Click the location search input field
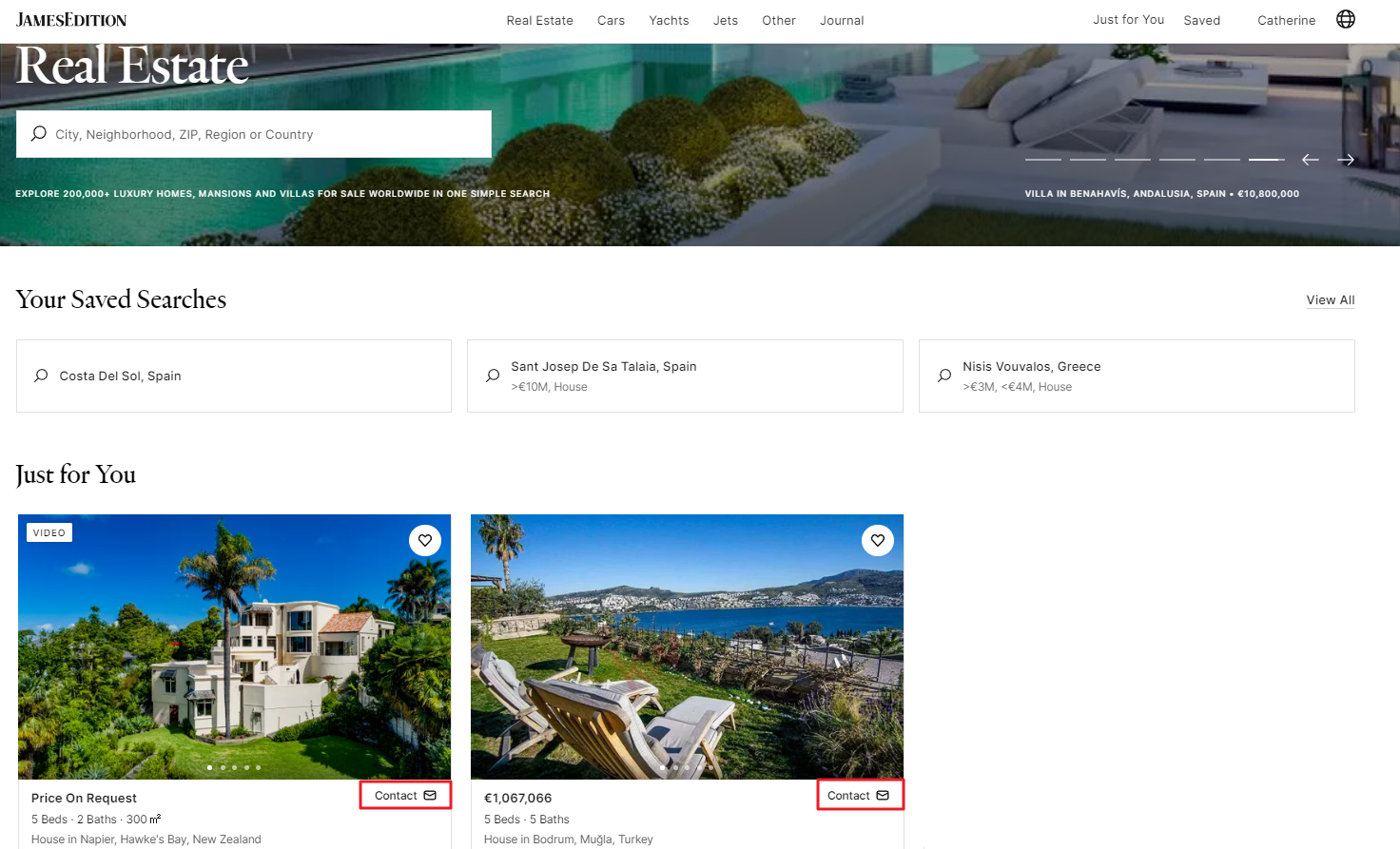 [266, 134]
